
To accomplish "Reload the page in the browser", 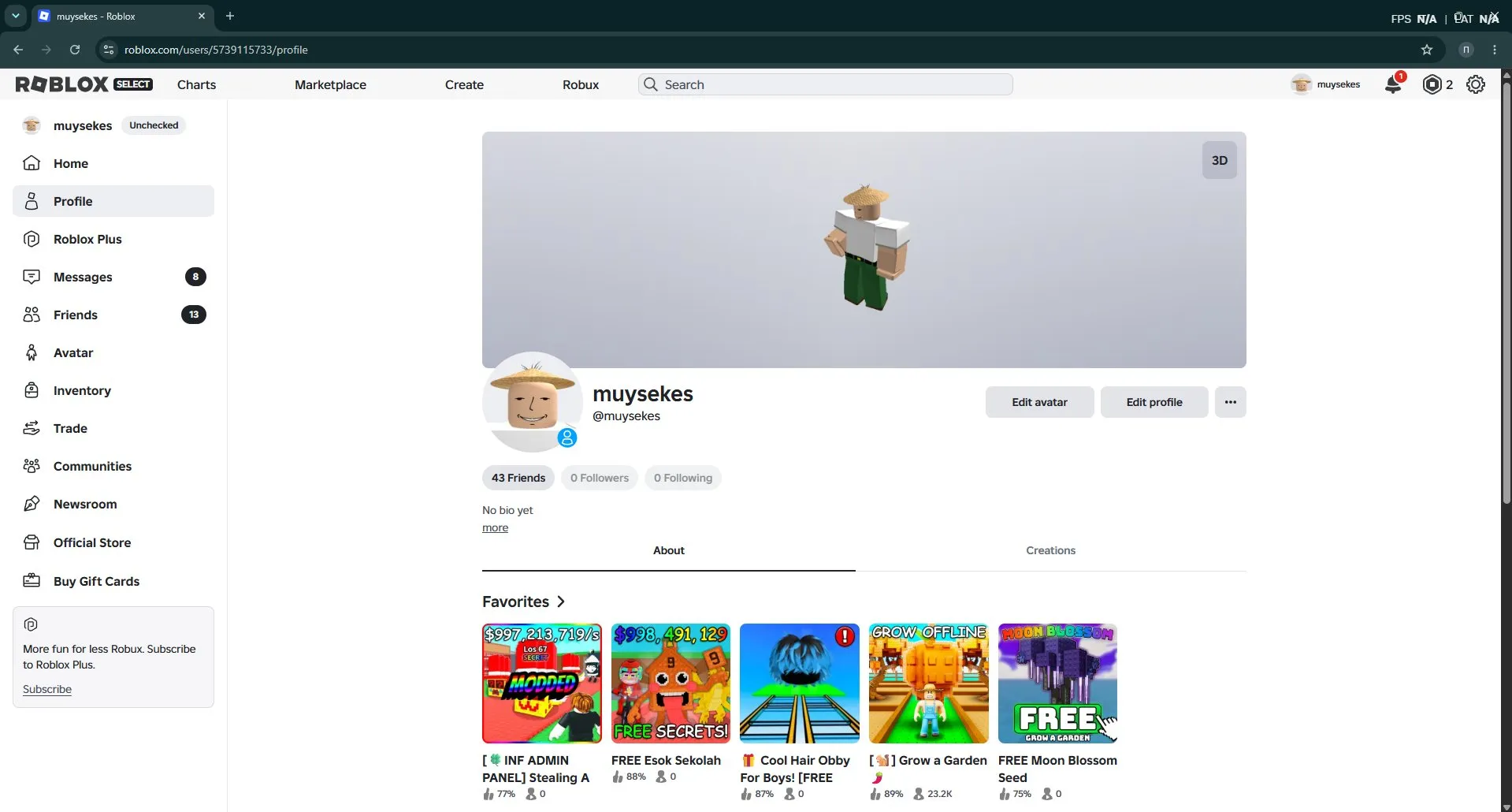I will pyautogui.click(x=75, y=50).
